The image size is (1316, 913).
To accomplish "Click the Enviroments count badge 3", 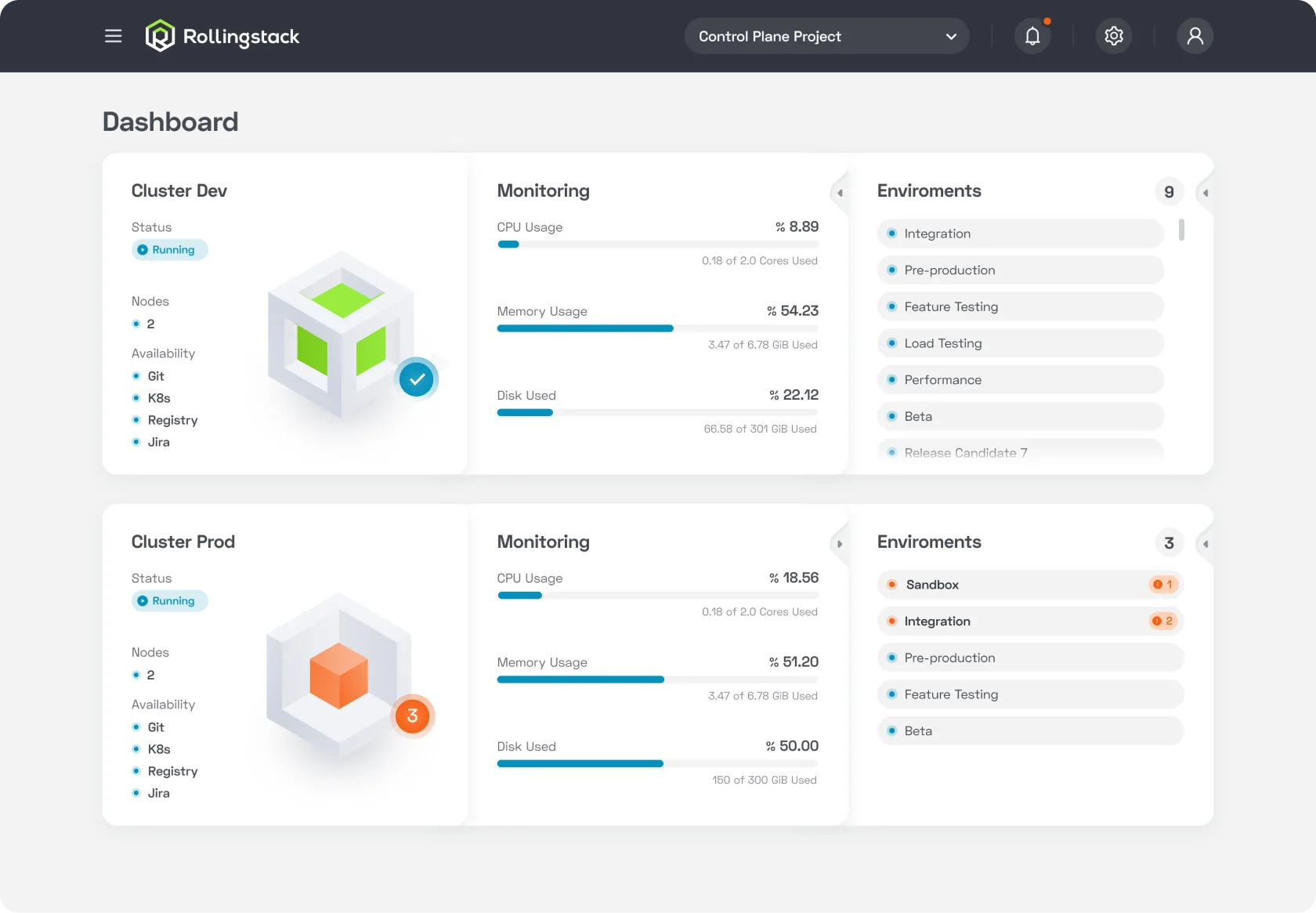I will click(x=1169, y=543).
